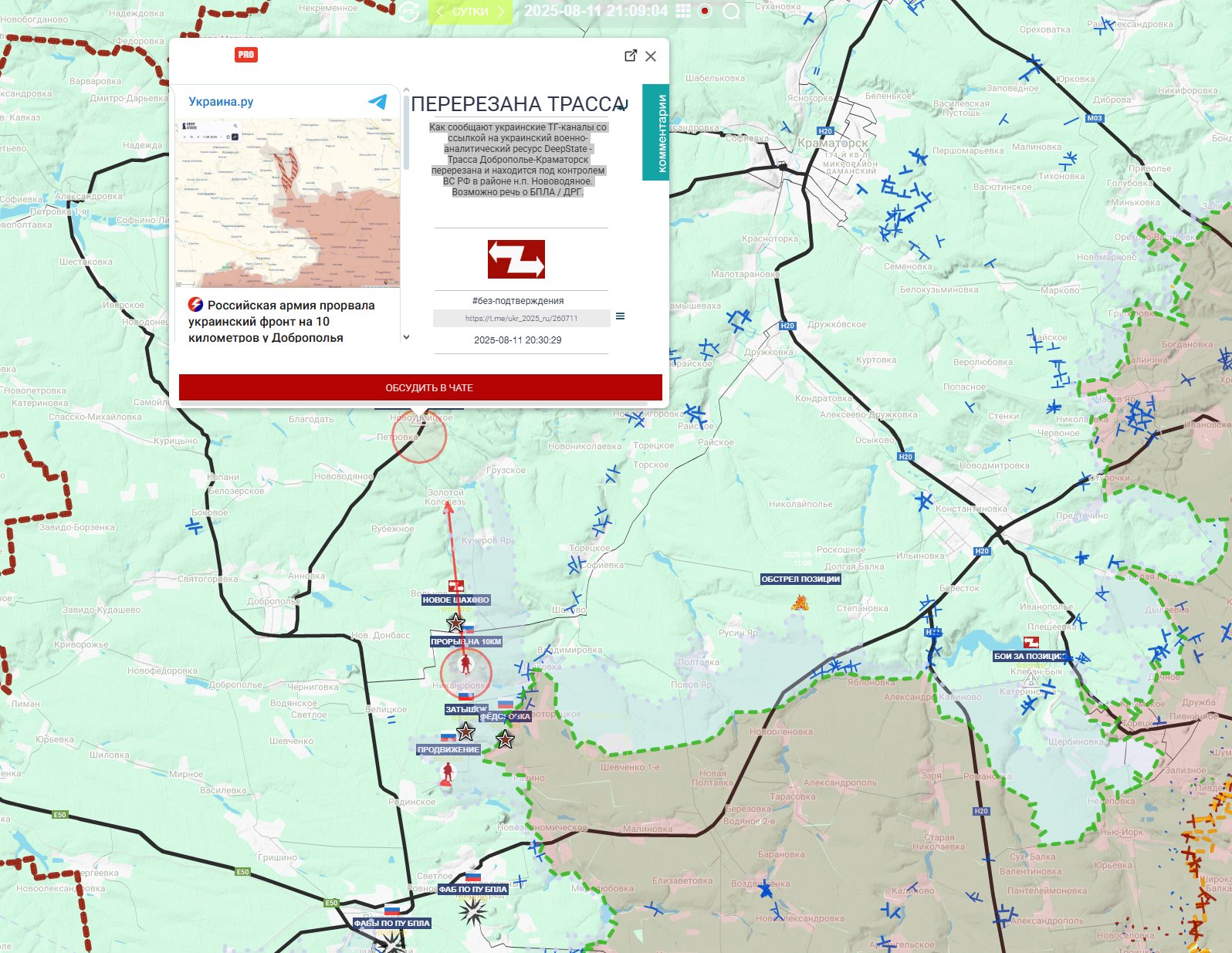The width and height of the screenshot is (1232, 953).
Task: Click the НОВОЕ ШАХОВО map label
Action: 455,600
